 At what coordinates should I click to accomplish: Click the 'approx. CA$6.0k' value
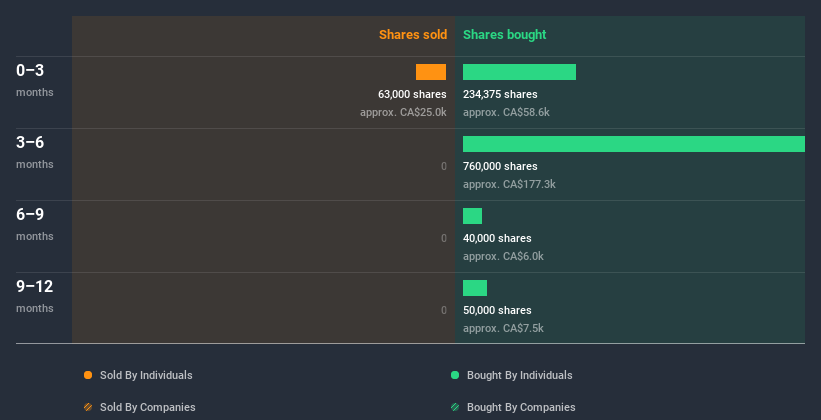(504, 256)
